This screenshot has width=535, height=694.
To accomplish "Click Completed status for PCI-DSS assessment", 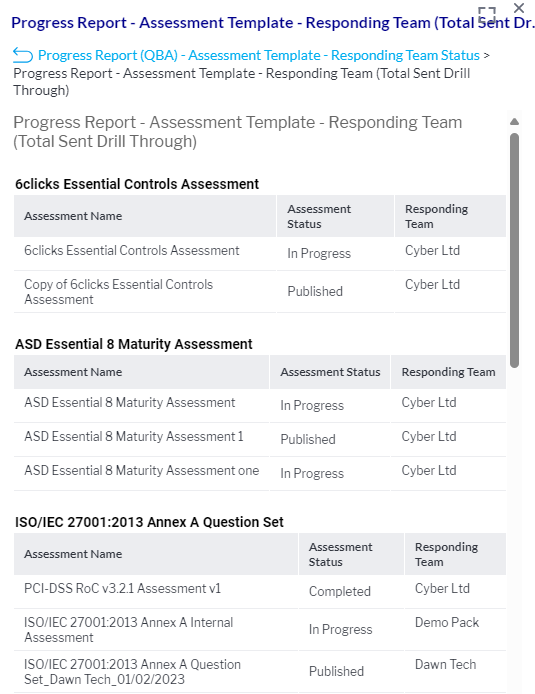I will click(339, 591).
